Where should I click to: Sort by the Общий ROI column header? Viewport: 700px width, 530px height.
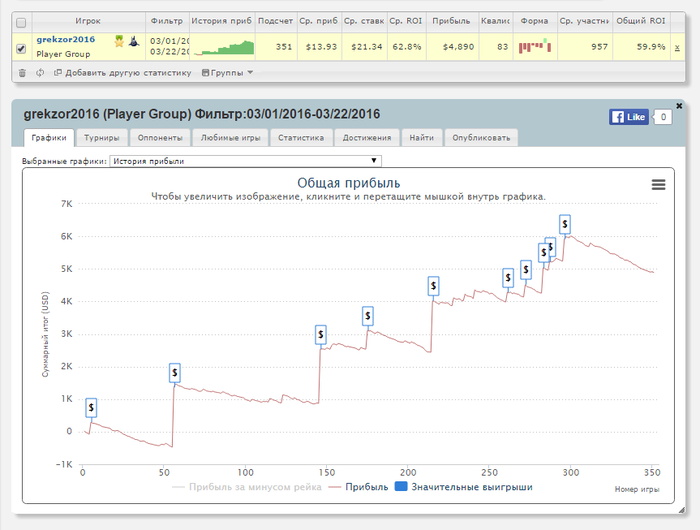click(x=641, y=21)
